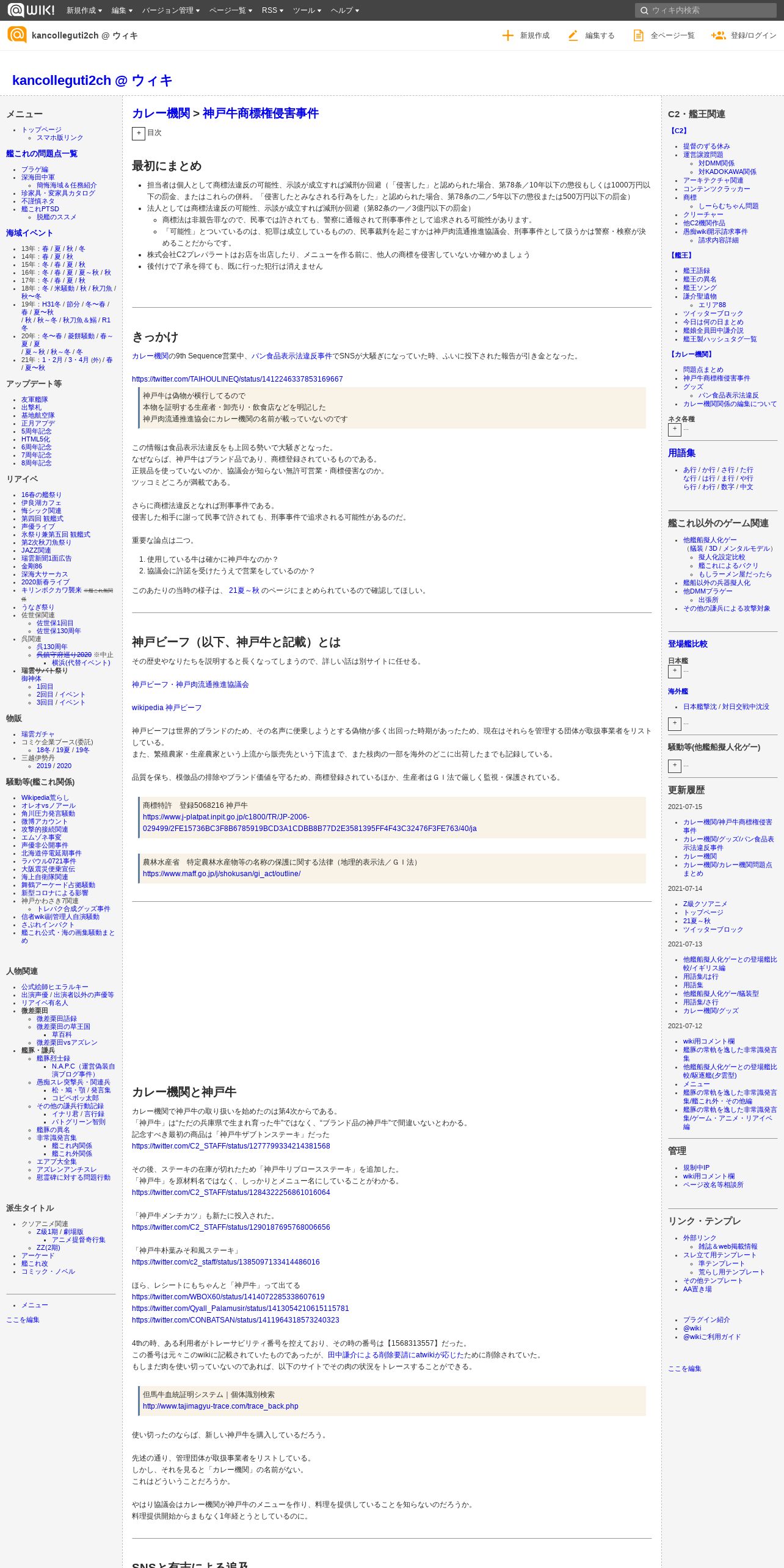
Task: Expand the 日本艦 list
Action: [x=674, y=671]
